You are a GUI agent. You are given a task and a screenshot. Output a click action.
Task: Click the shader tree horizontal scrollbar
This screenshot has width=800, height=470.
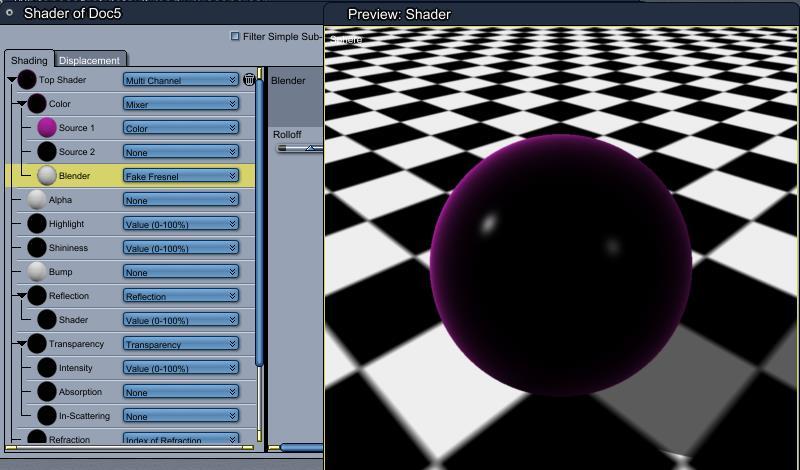click(x=129, y=448)
